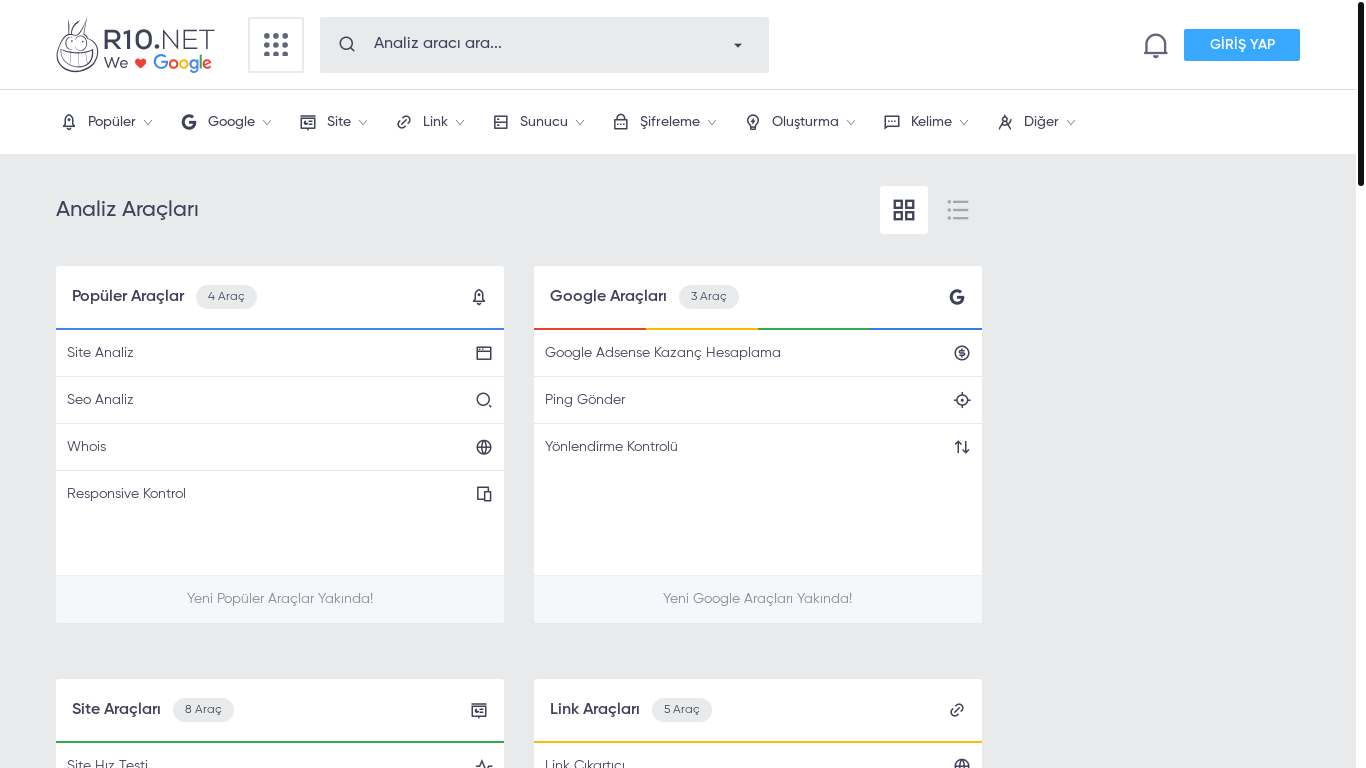Expand the Popüler menu chevron
The height and width of the screenshot is (768, 1366).
148,123
